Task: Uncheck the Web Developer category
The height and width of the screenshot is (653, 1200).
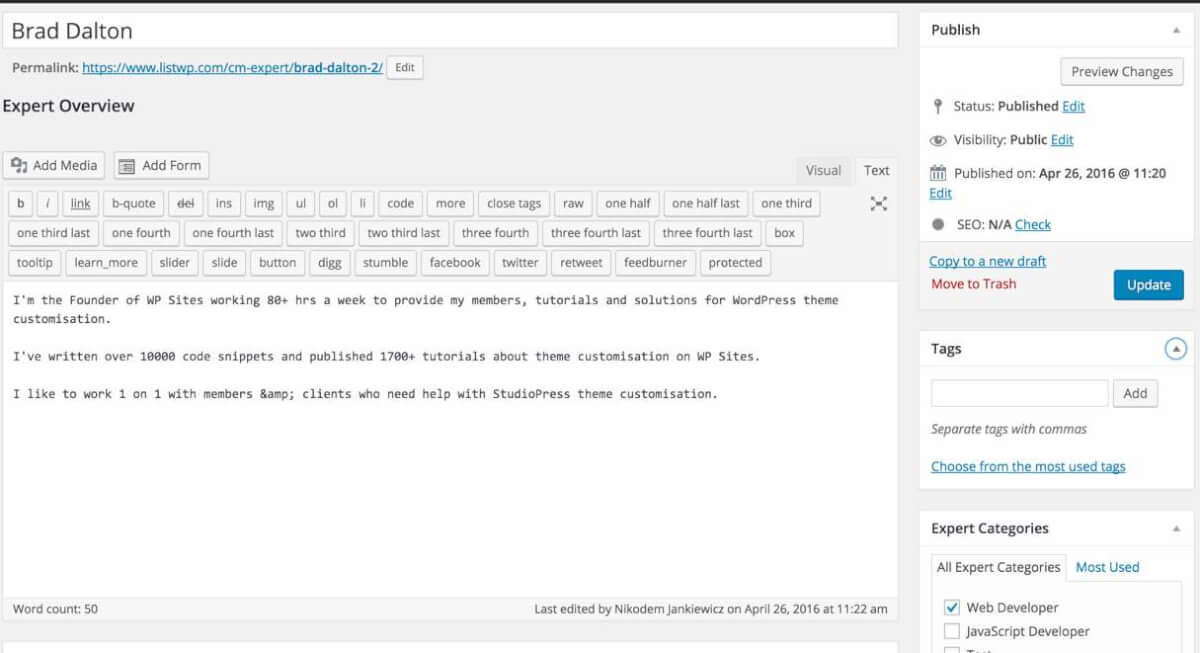Action: [x=951, y=608]
